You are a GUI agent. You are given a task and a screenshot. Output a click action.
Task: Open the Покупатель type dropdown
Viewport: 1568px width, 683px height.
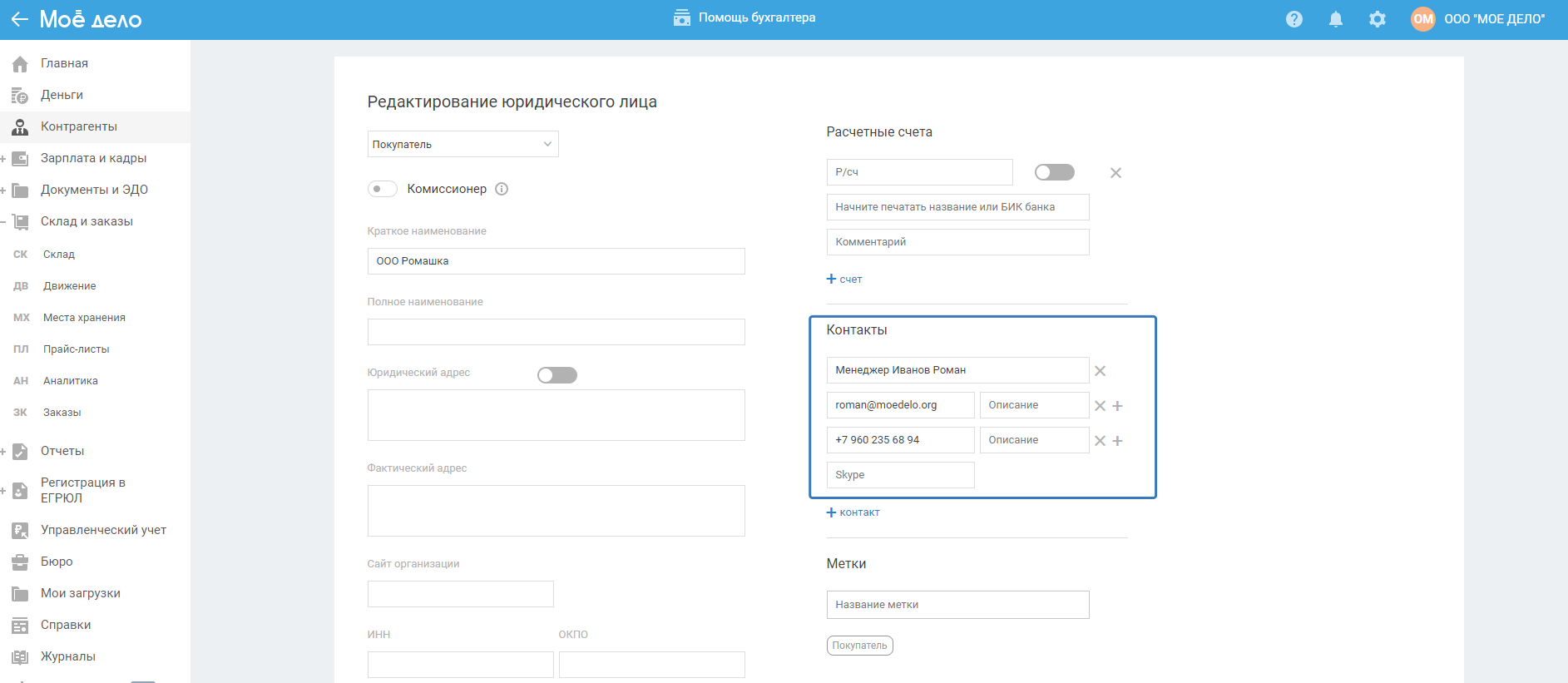click(462, 144)
